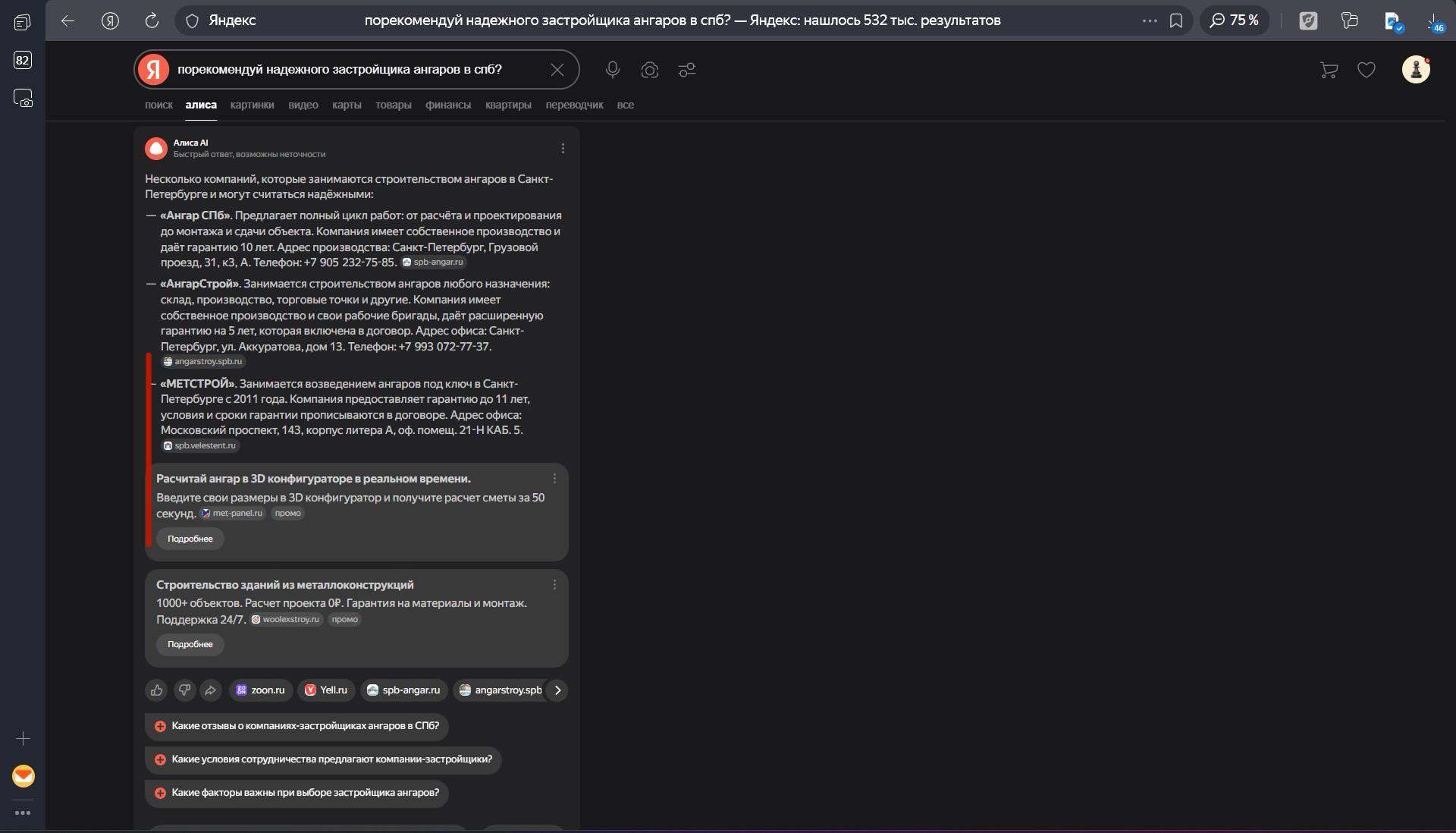The image size is (1456, 833).
Task: Open the zoon.ru source chip
Action: (261, 690)
